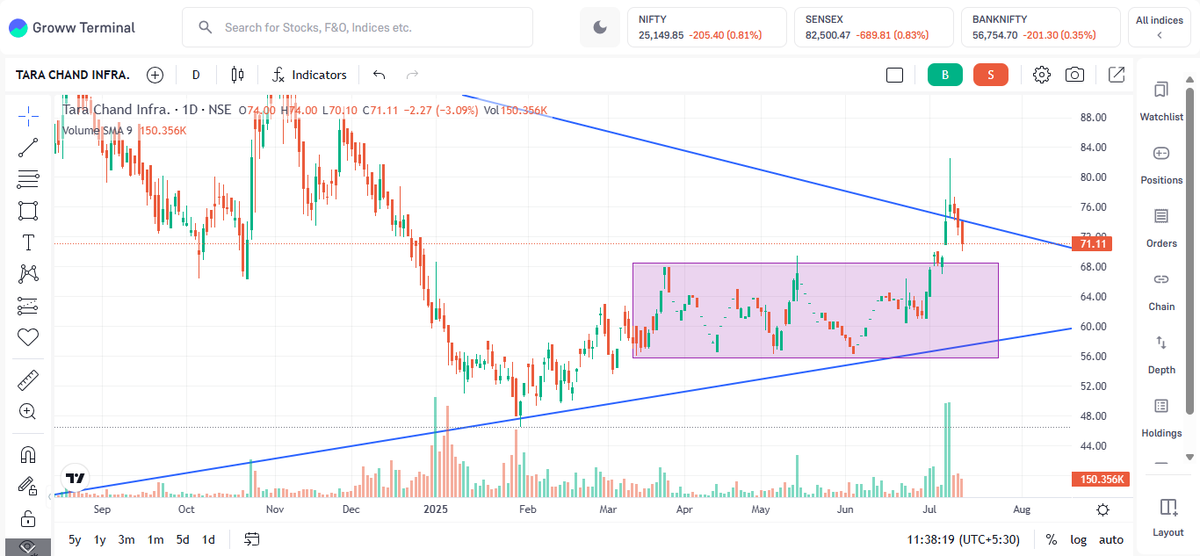Open the candlestick chart style selector

click(237, 75)
